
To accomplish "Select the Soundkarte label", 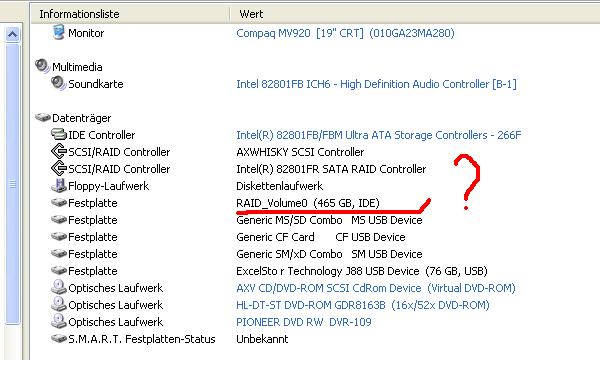I will point(96,84).
